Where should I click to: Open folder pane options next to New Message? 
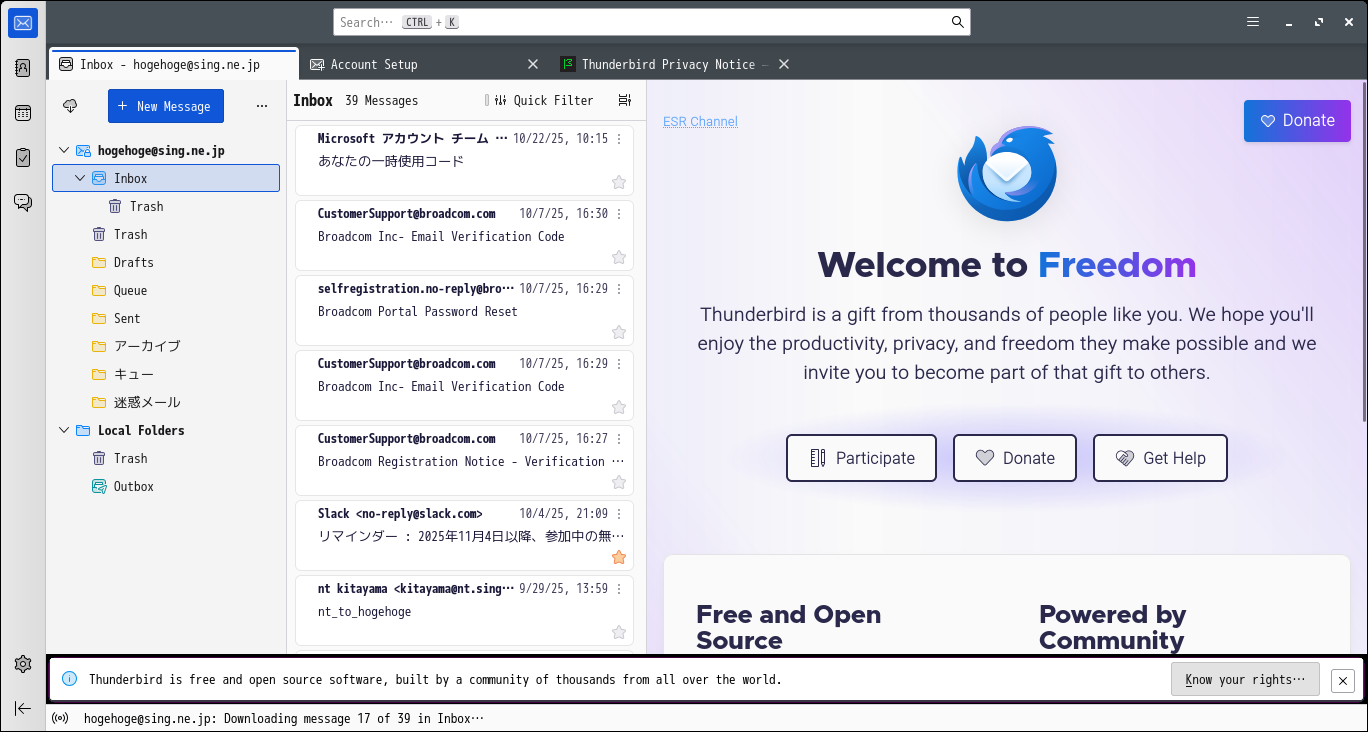click(262, 106)
